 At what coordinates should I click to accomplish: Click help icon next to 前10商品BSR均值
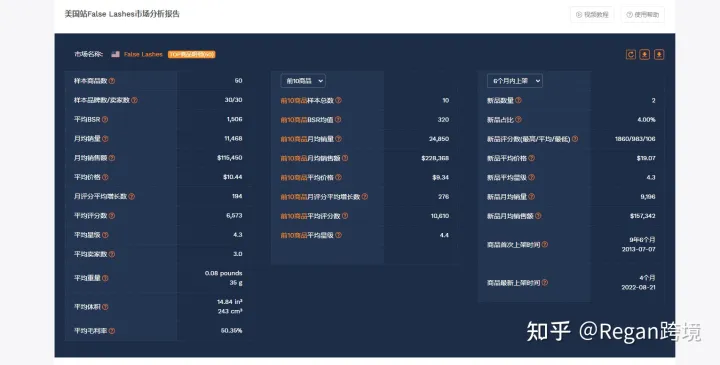pyautogui.click(x=338, y=119)
